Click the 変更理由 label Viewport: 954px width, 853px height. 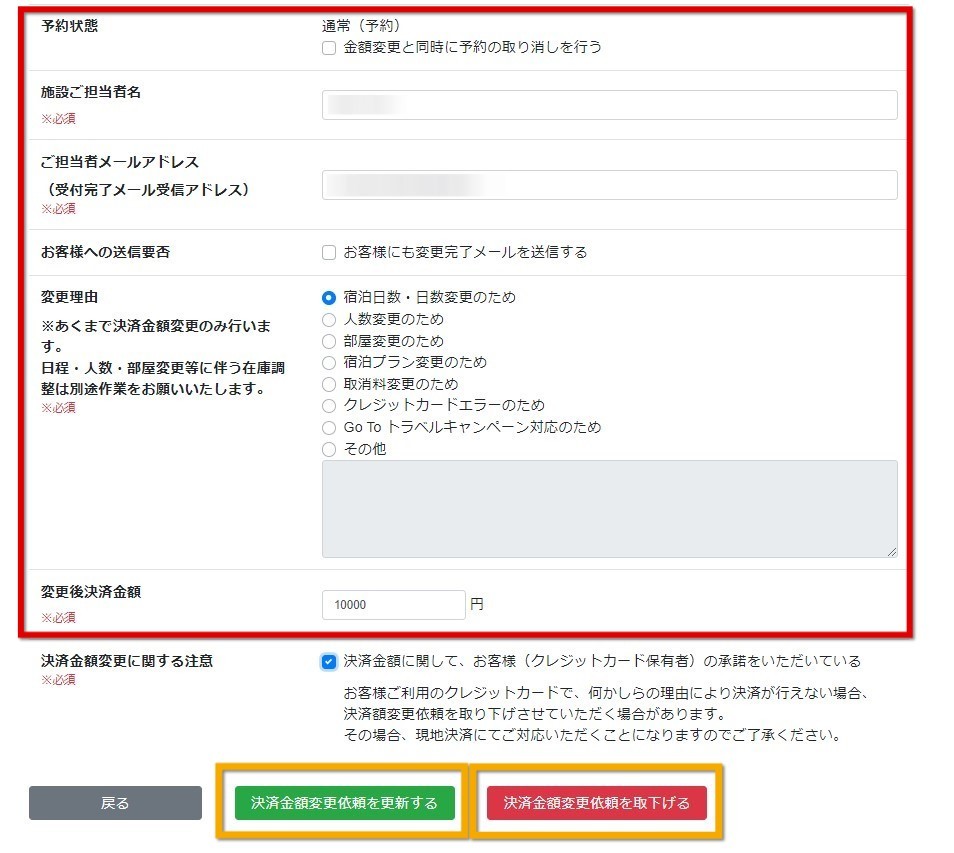coord(69,297)
